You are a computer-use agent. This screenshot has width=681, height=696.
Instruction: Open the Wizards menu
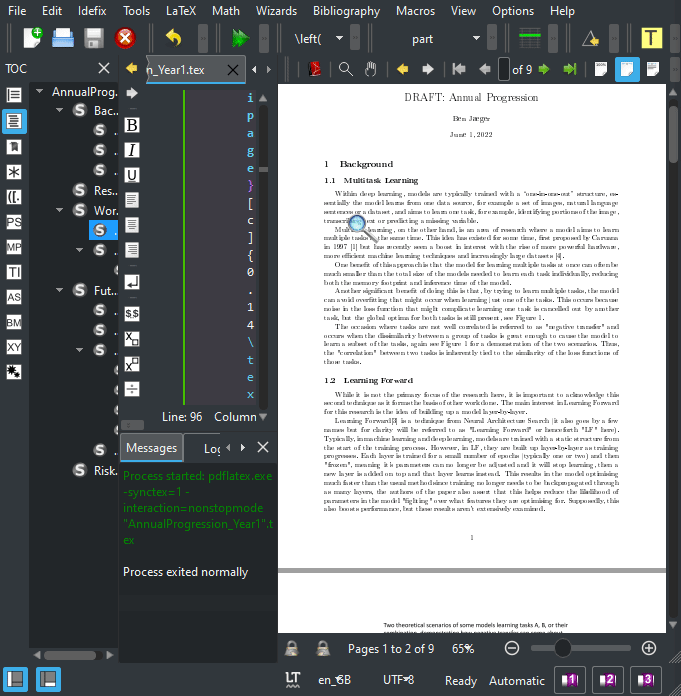276,11
